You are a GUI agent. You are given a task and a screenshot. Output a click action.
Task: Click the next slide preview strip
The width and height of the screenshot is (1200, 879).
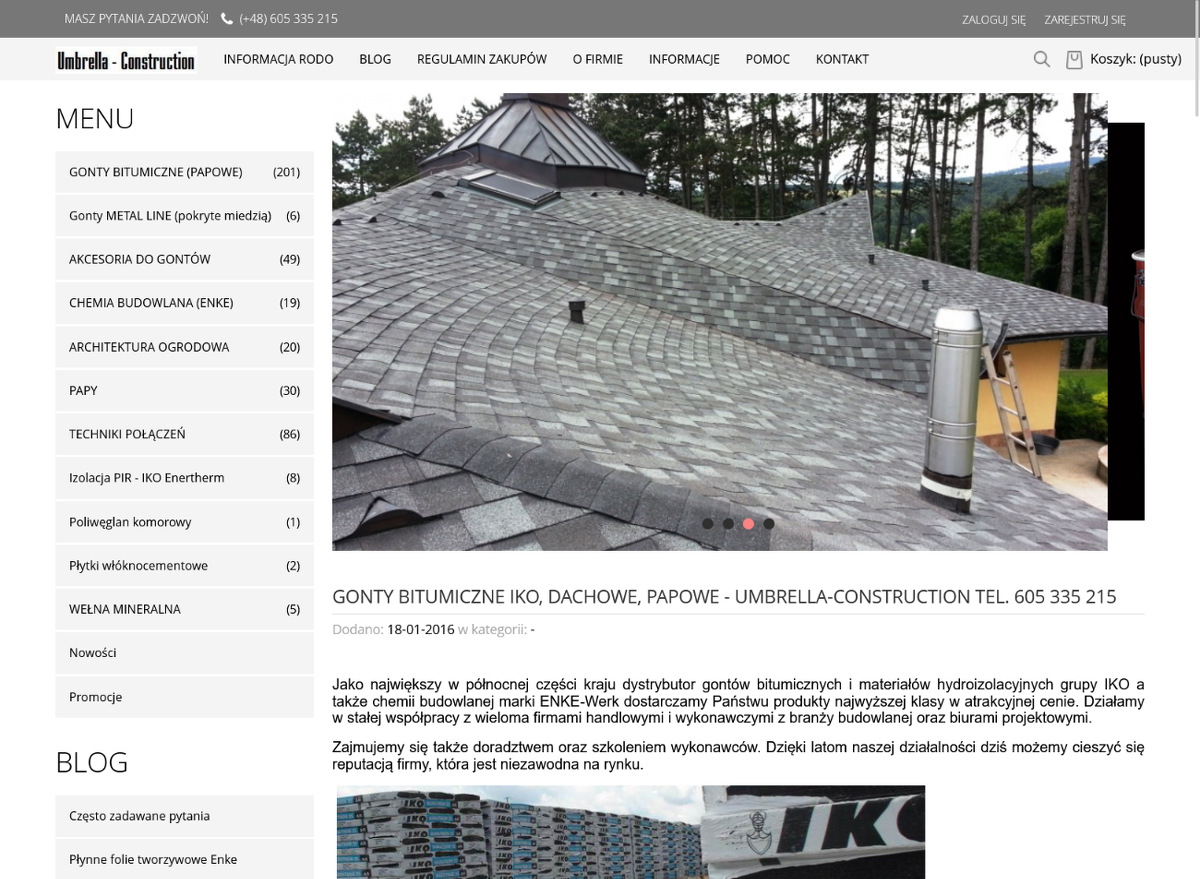click(x=1126, y=321)
